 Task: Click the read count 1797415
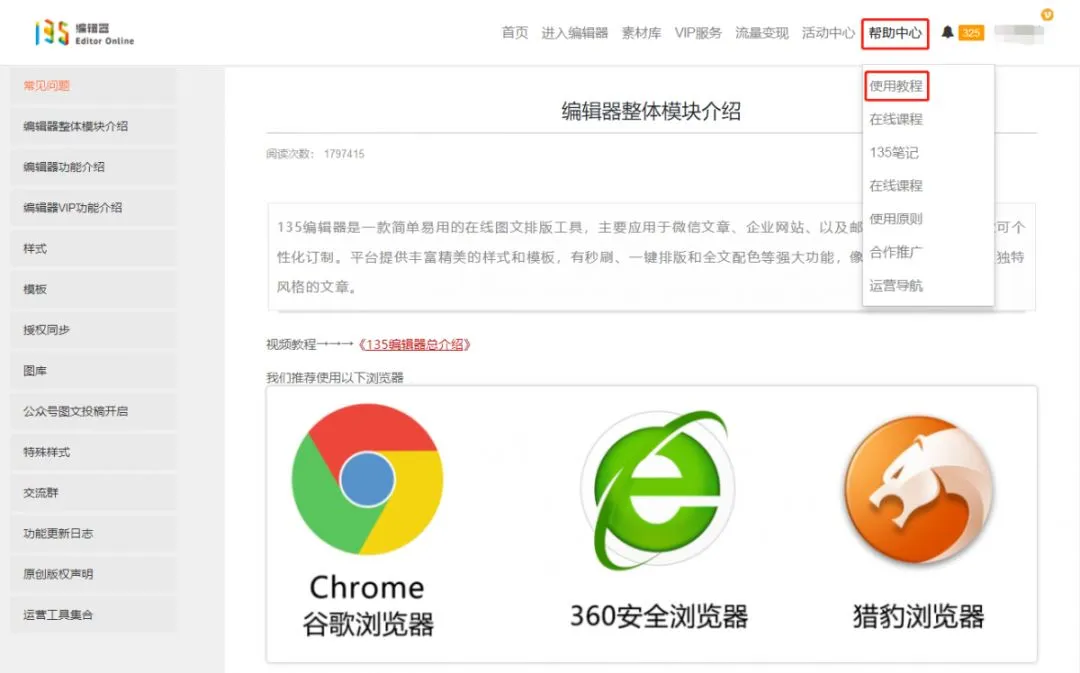pyautogui.click(x=344, y=154)
